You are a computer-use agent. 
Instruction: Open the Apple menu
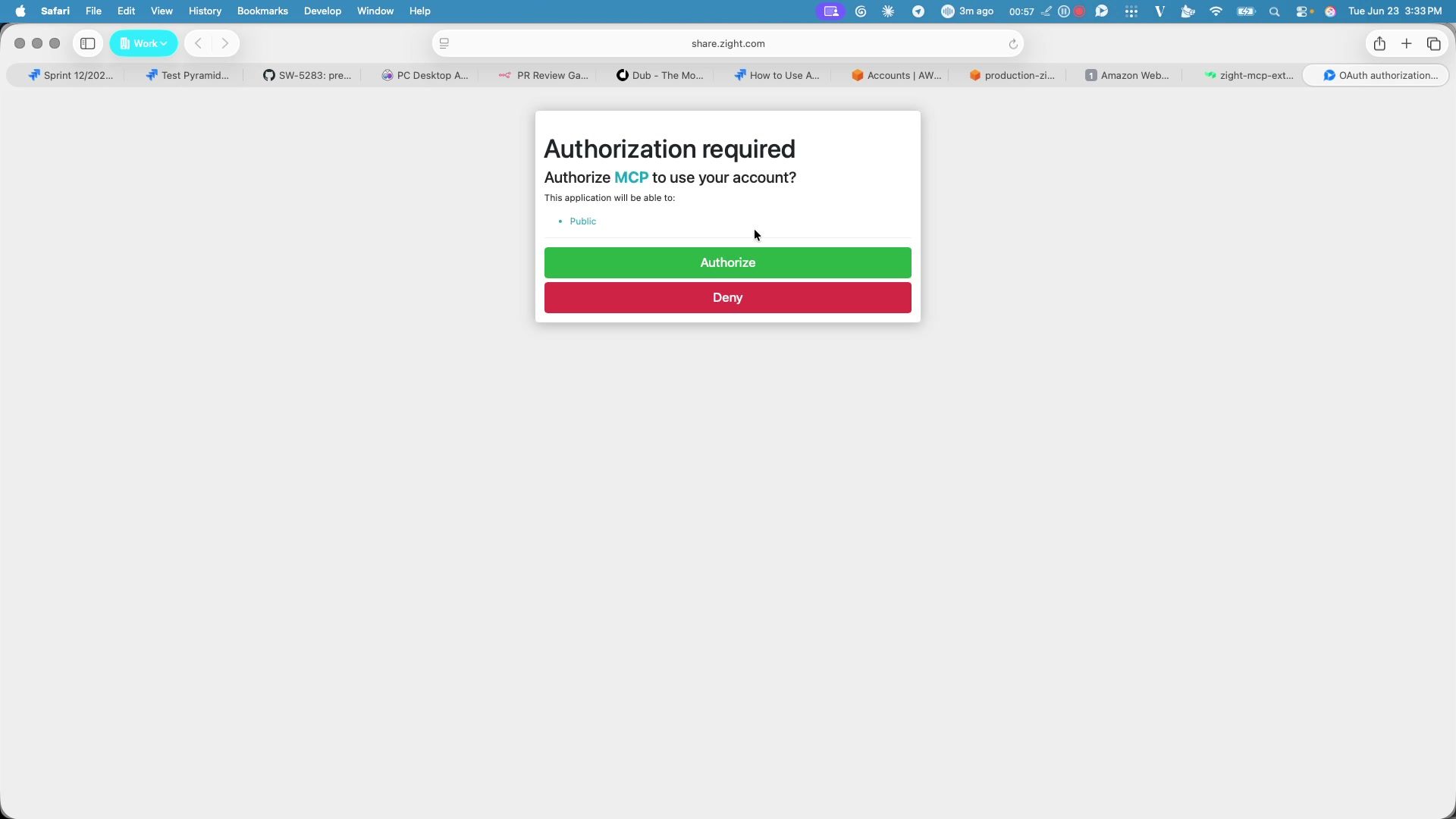(x=20, y=11)
